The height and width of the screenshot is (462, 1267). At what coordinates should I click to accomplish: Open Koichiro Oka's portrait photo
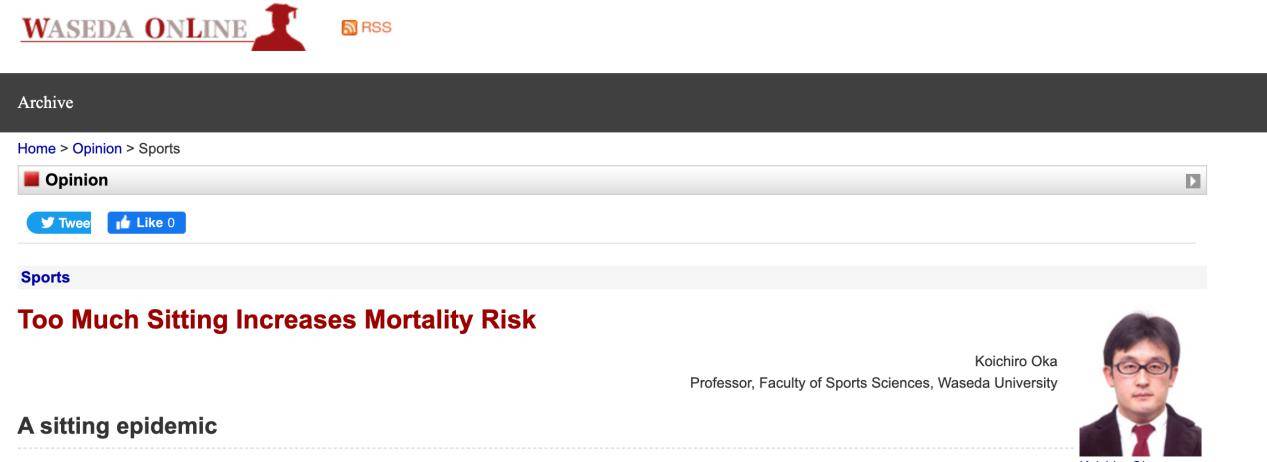(x=1140, y=385)
